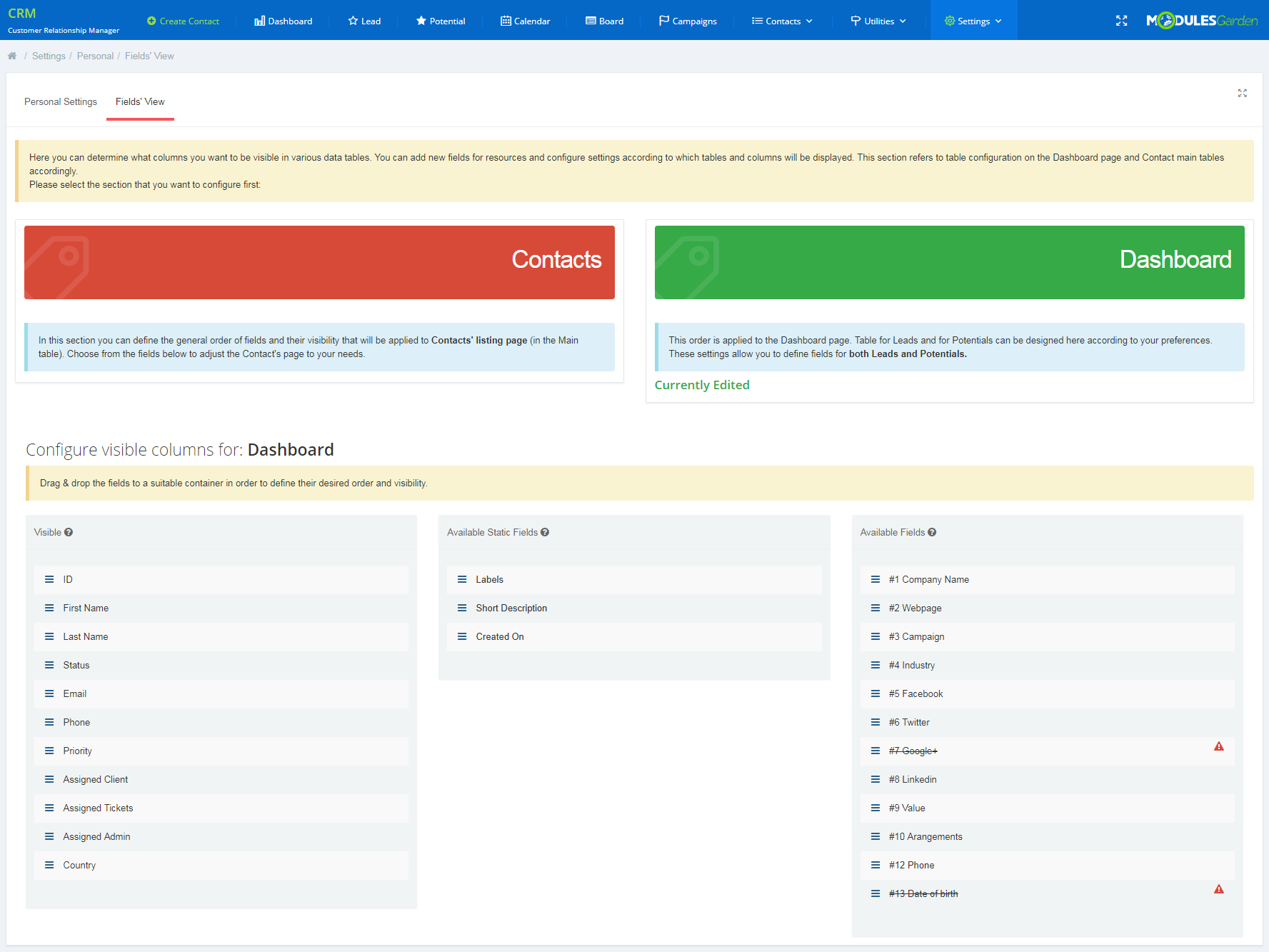Open the help icon next to Visible

click(x=69, y=532)
